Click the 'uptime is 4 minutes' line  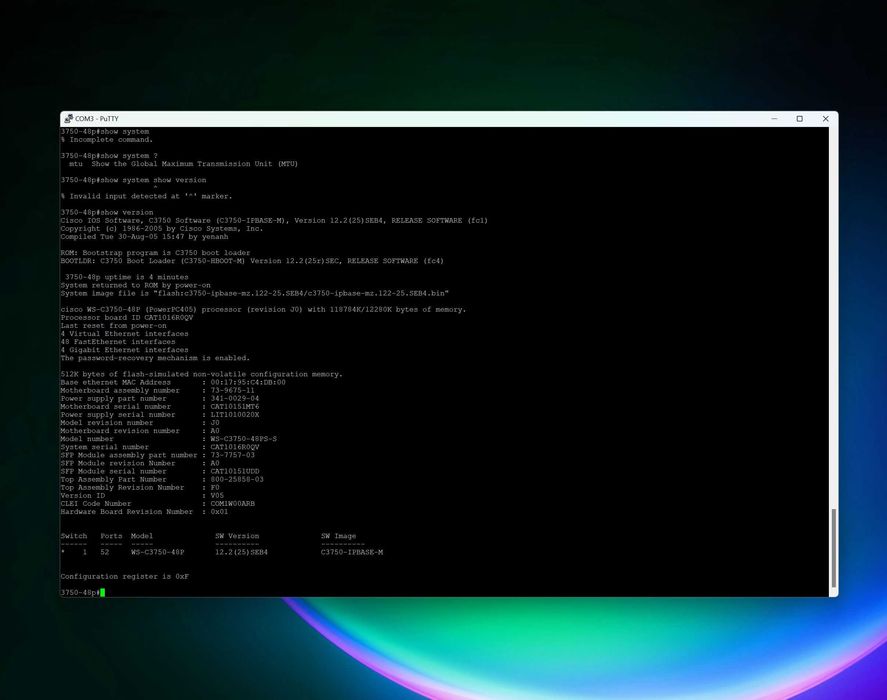pyautogui.click(x=127, y=277)
